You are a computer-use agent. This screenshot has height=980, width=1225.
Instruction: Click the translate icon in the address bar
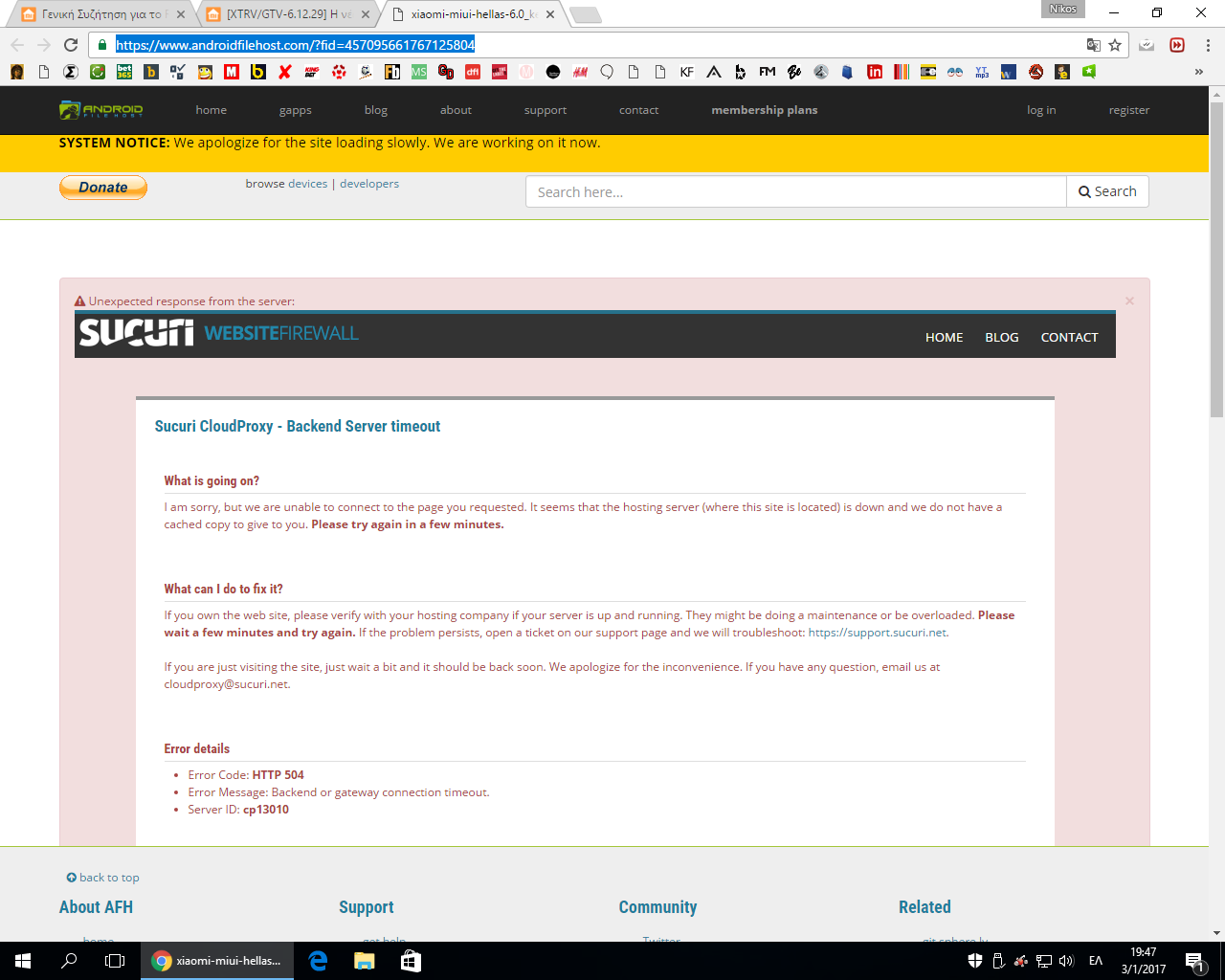coord(1093,45)
